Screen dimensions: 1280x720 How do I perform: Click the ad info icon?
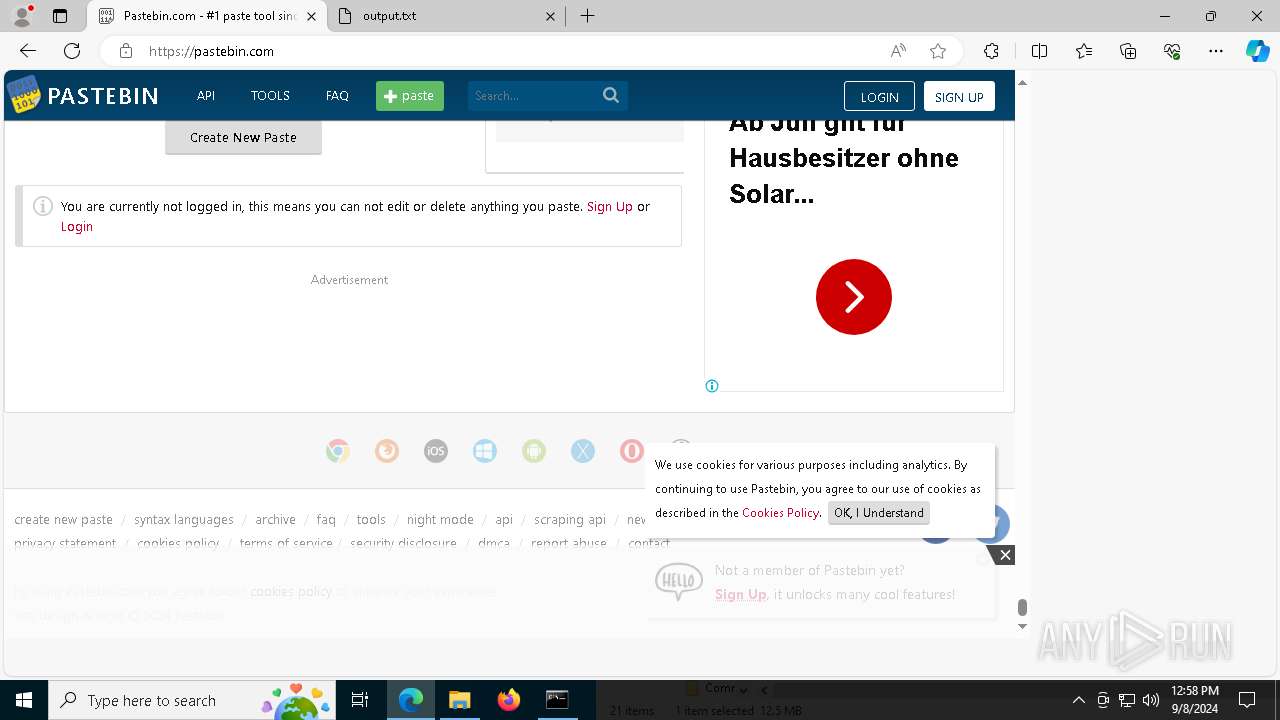coord(712,386)
